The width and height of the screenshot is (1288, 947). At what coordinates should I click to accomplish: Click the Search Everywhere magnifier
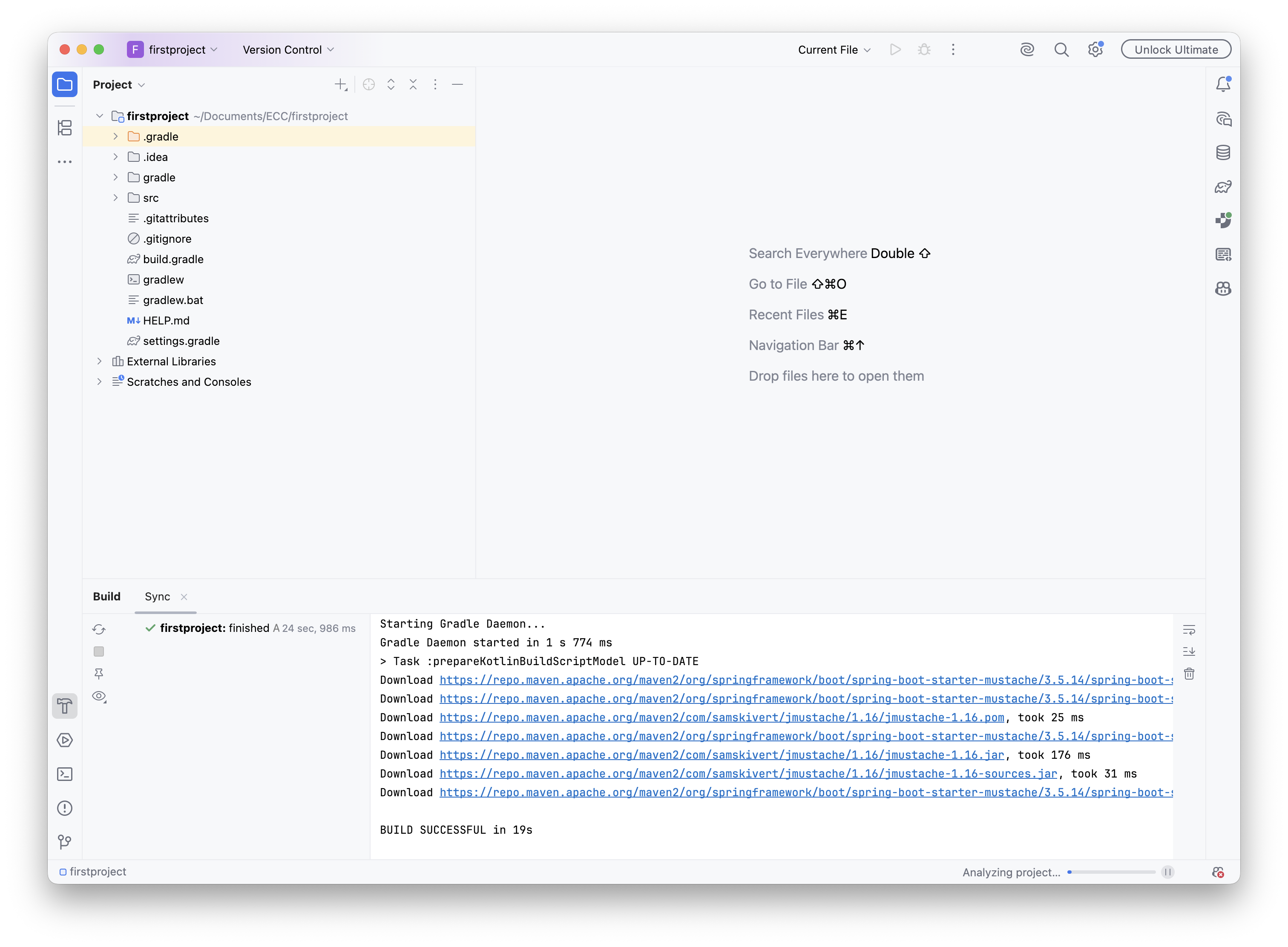(x=1061, y=50)
